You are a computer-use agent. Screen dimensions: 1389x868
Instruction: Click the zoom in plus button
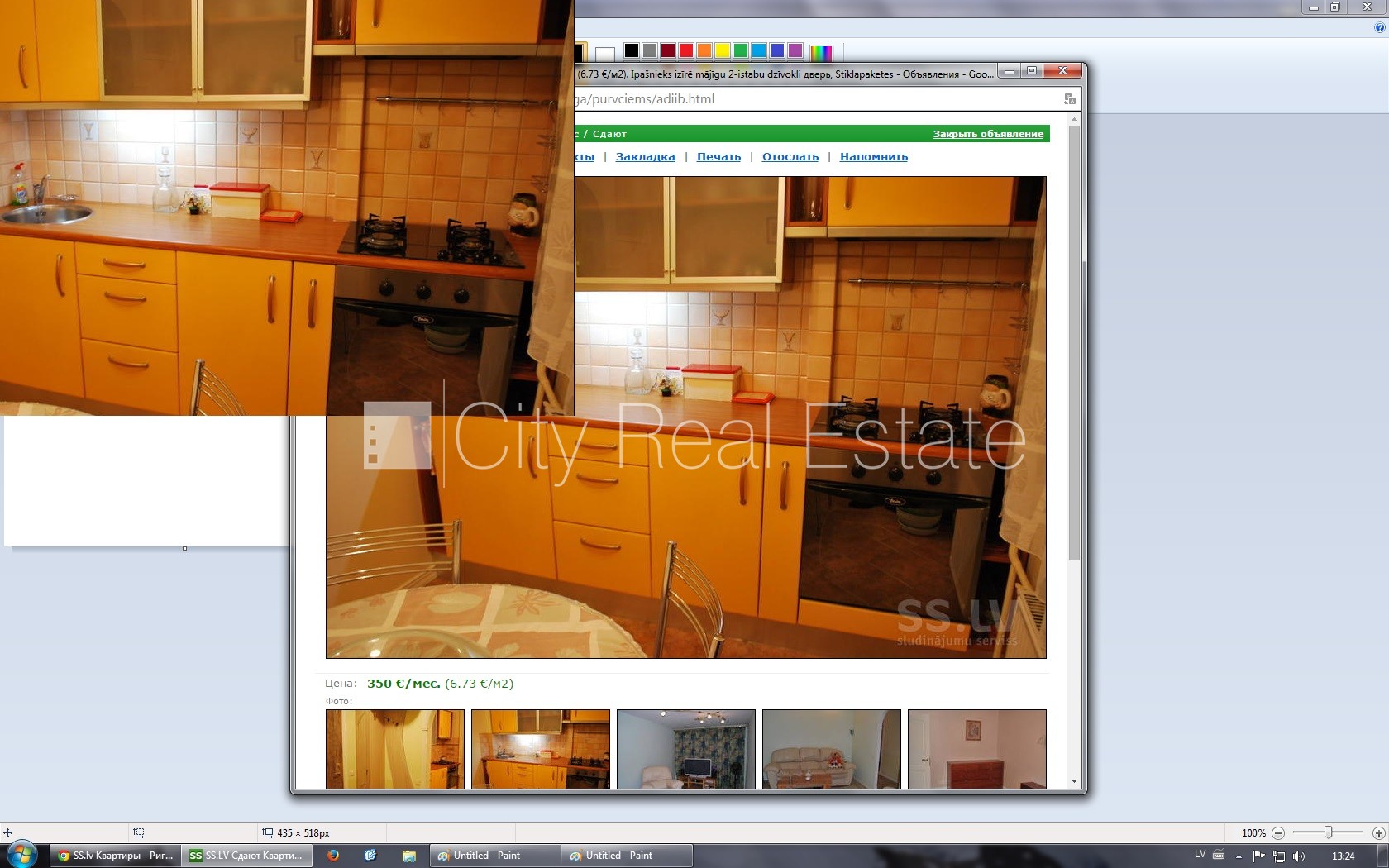[1378, 833]
